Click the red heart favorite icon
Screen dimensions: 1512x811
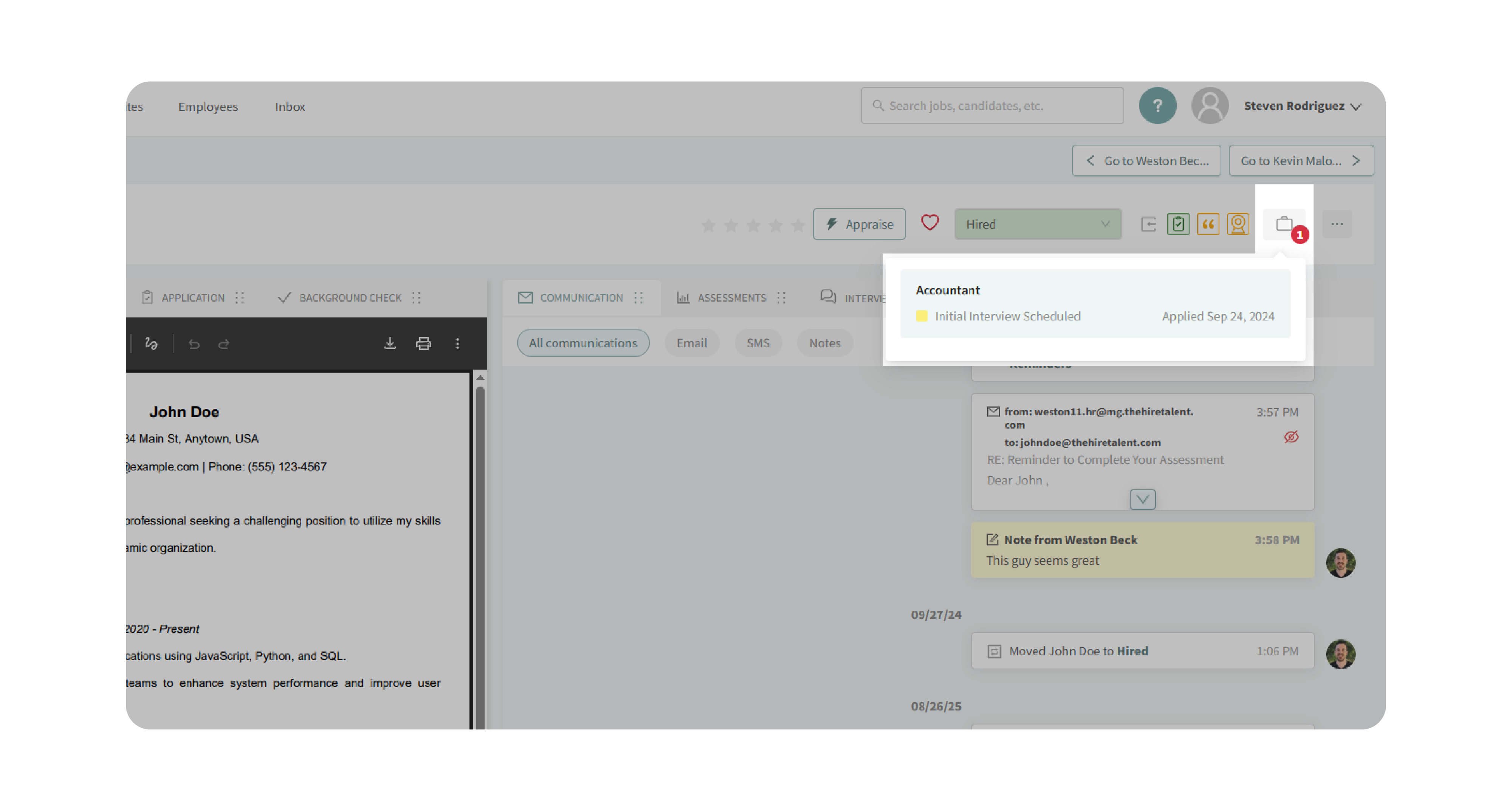pyautogui.click(x=930, y=223)
